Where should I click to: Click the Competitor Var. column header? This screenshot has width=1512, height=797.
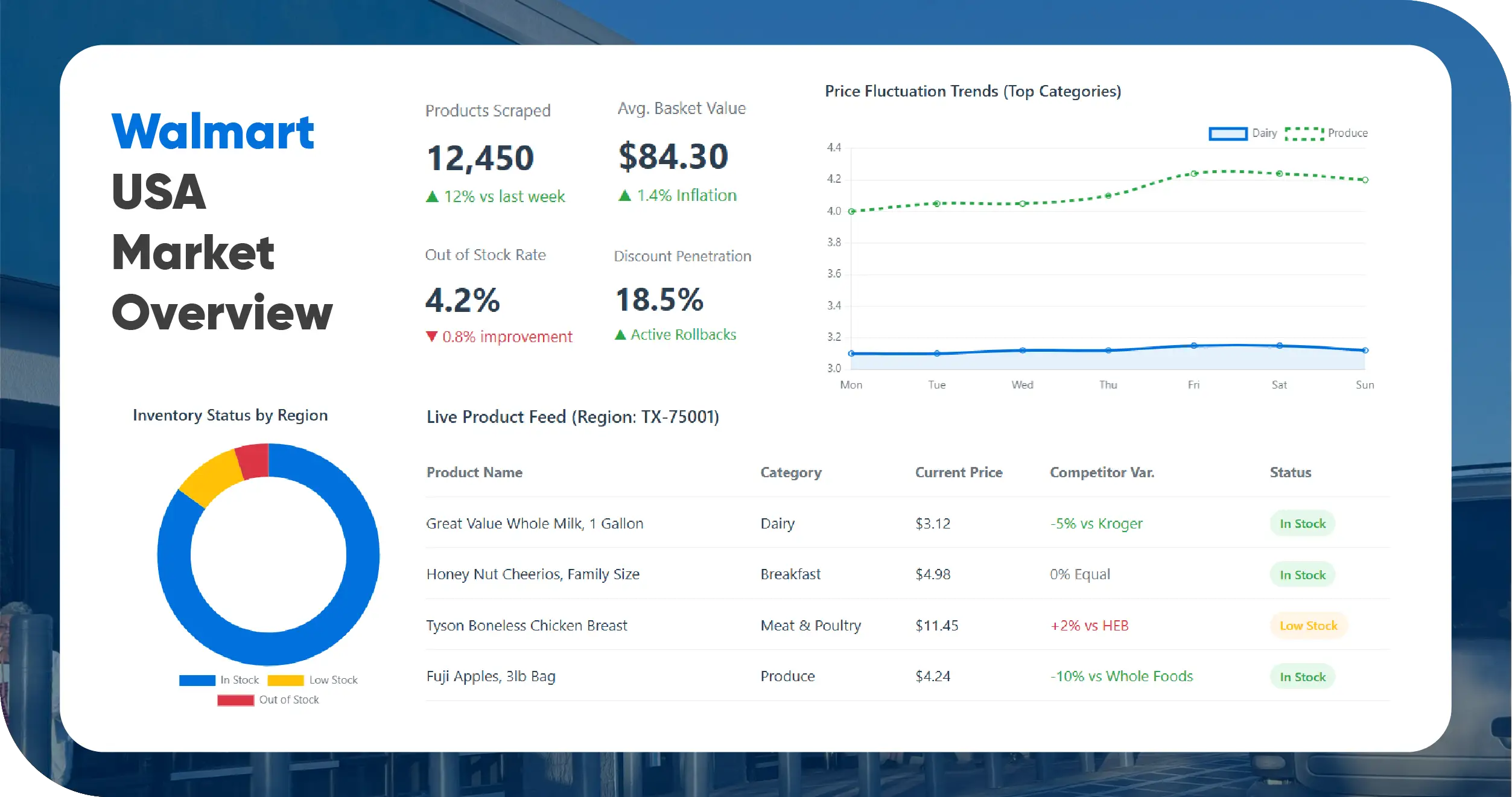(x=1102, y=472)
